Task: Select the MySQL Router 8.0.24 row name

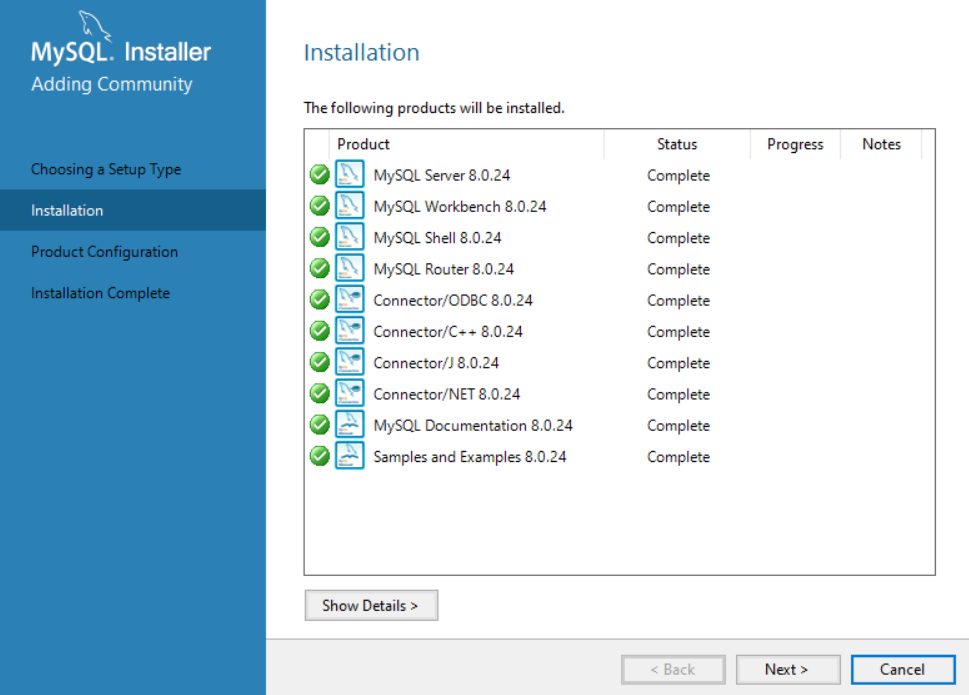Action: pos(444,269)
